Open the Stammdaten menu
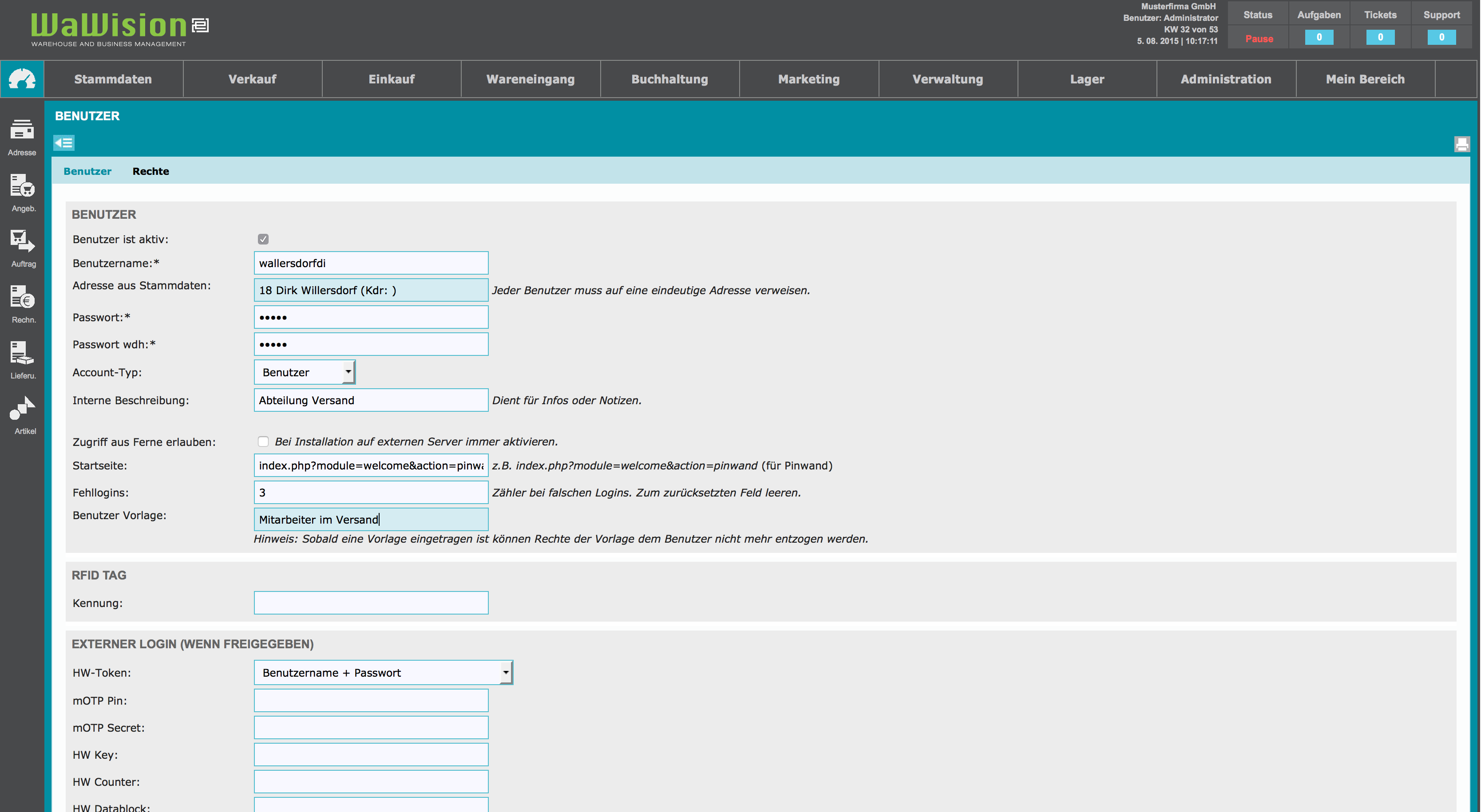The height and width of the screenshot is (812, 1481). pos(113,79)
